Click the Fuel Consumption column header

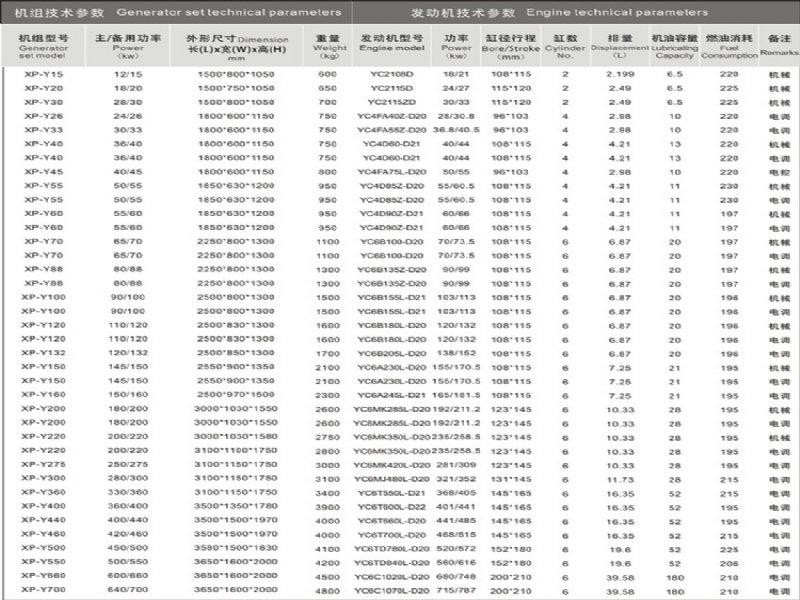click(724, 45)
